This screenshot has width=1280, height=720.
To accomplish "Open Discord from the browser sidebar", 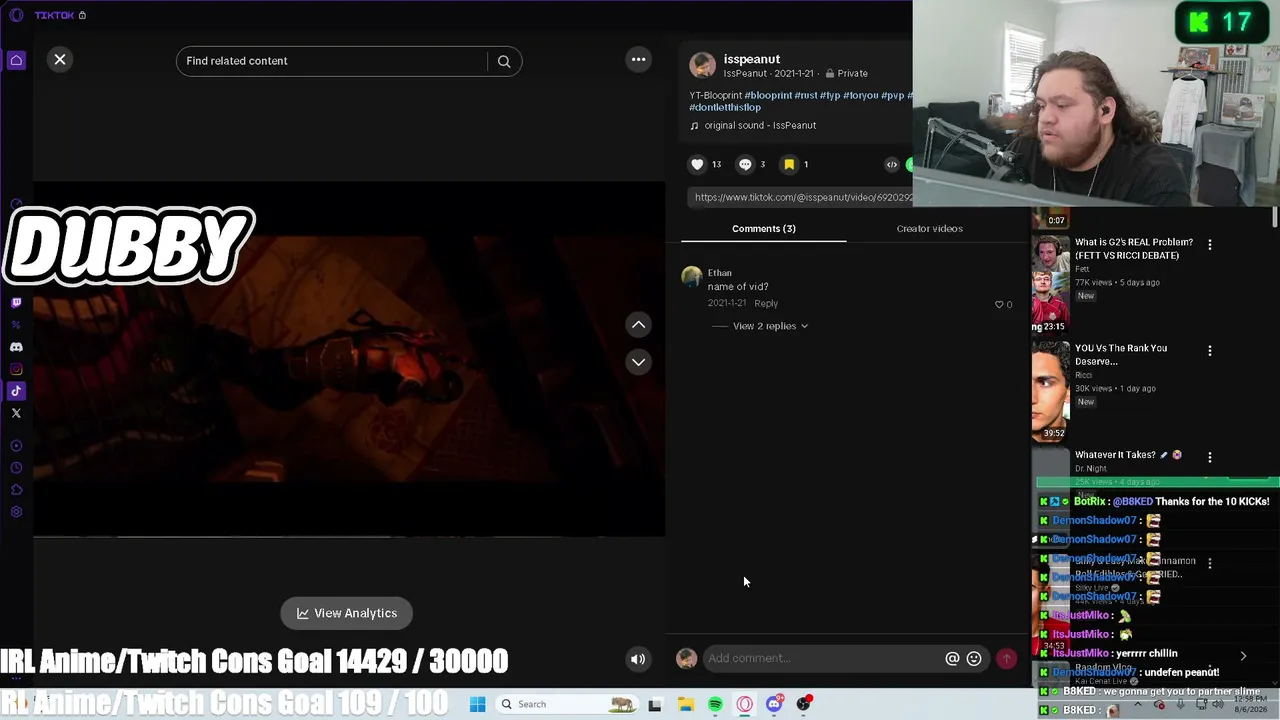I will [x=16, y=347].
